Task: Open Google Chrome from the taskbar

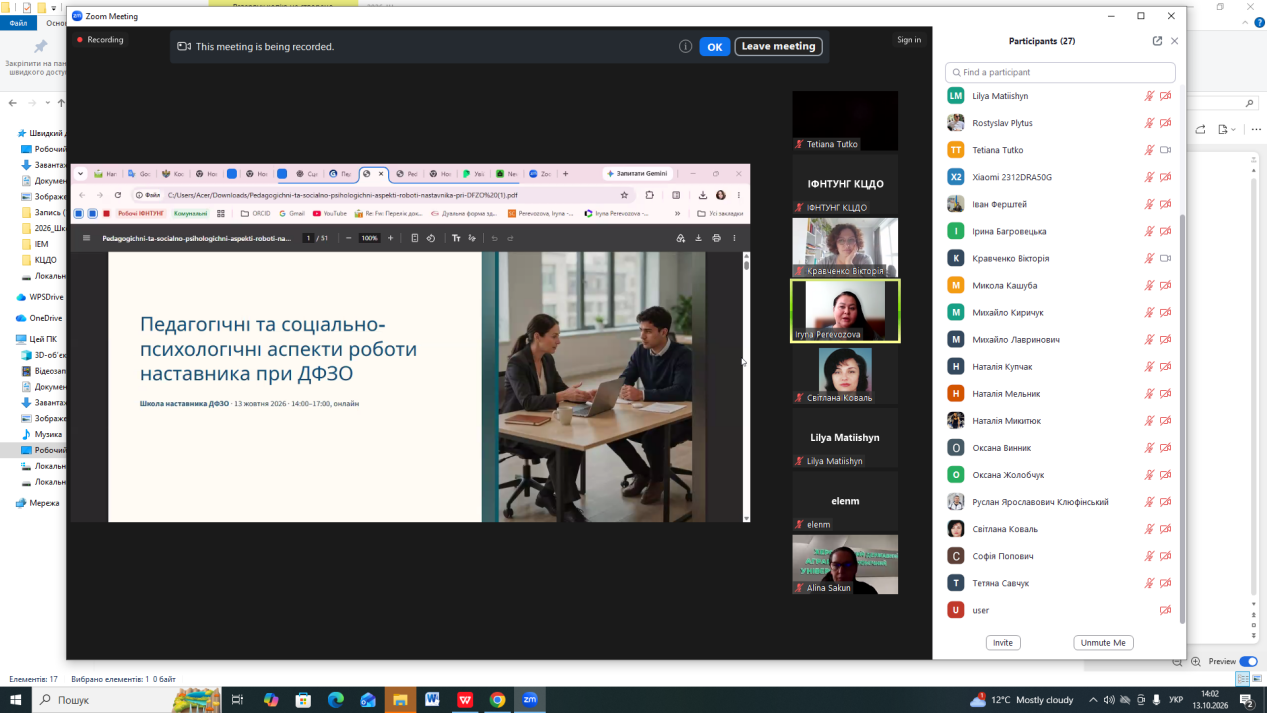Action: 497,700
